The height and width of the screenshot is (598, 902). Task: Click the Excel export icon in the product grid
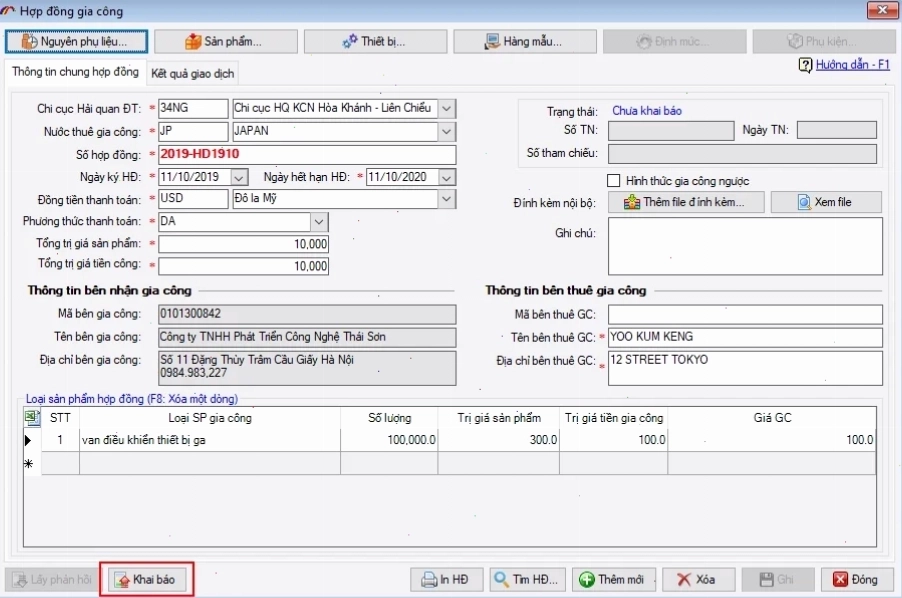click(32, 417)
